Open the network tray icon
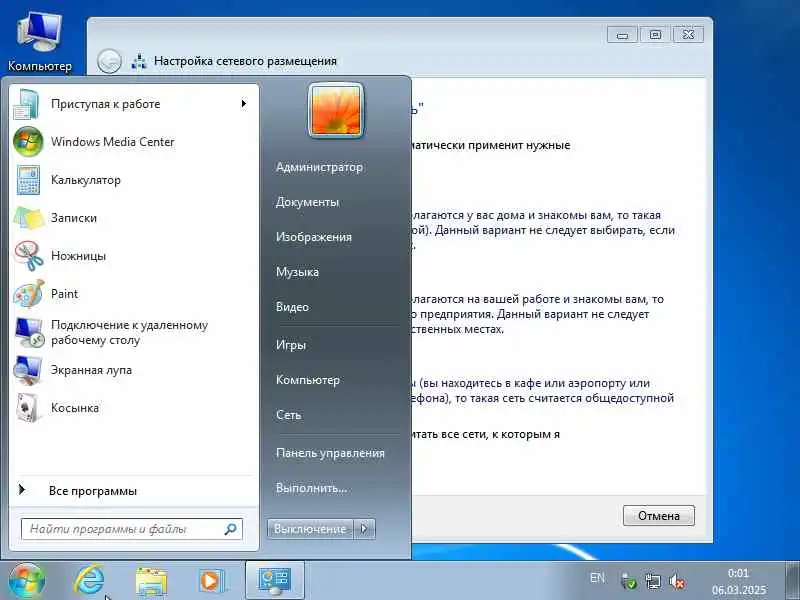This screenshot has width=800, height=600. pos(653,581)
